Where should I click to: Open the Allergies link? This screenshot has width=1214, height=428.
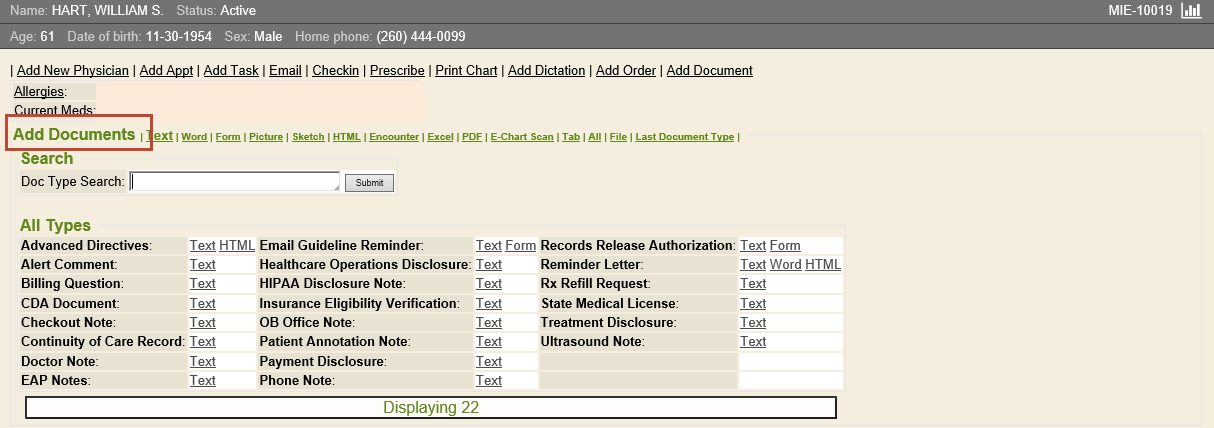coord(40,92)
